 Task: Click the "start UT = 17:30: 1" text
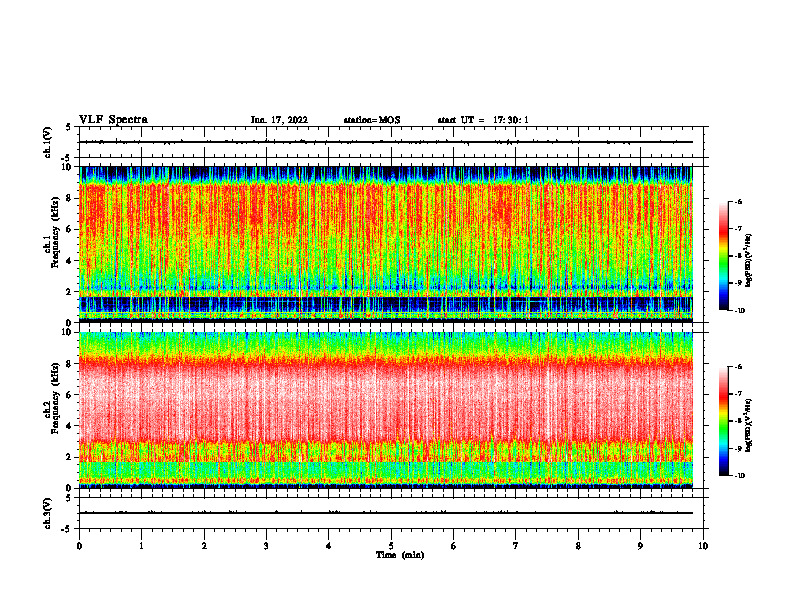(483, 120)
